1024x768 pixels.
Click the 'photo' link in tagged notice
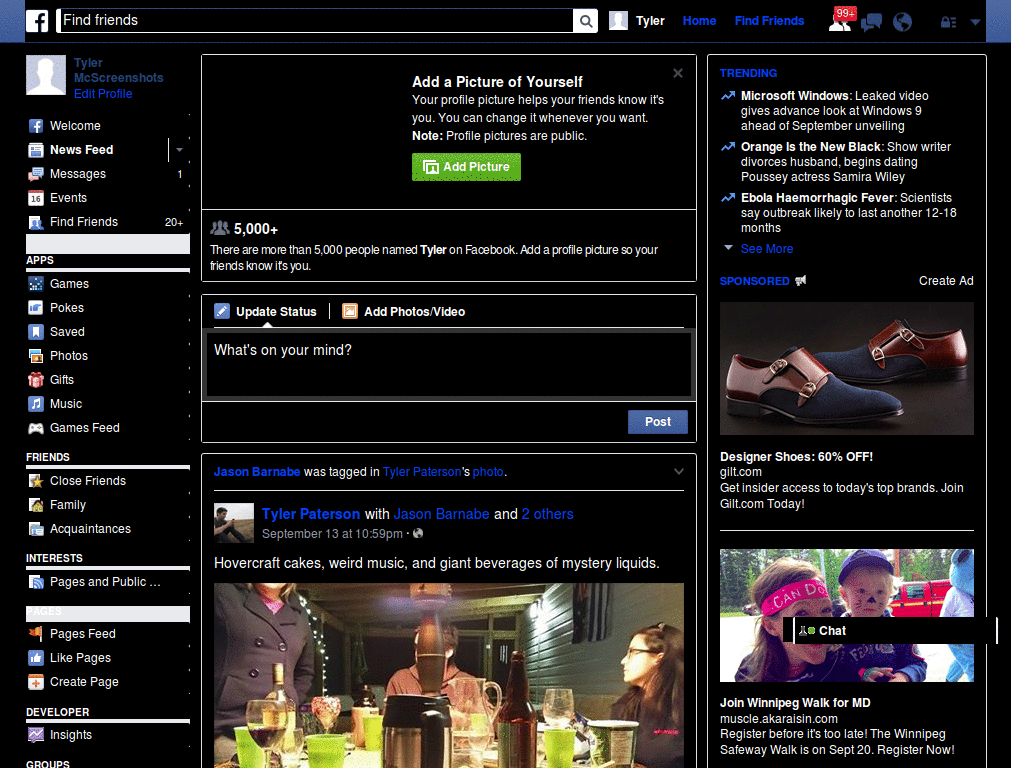point(488,472)
